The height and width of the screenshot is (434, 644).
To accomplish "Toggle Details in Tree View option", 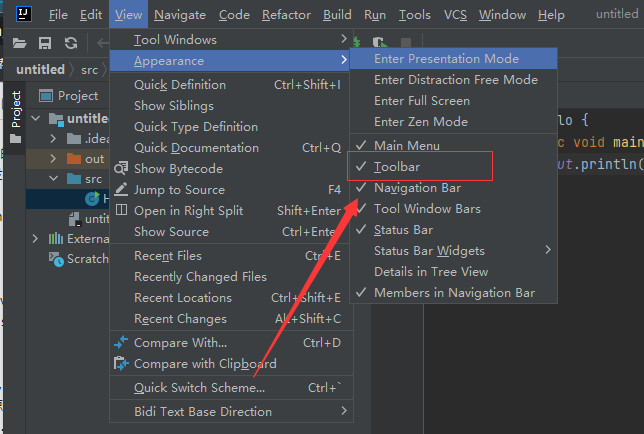I will point(453,271).
